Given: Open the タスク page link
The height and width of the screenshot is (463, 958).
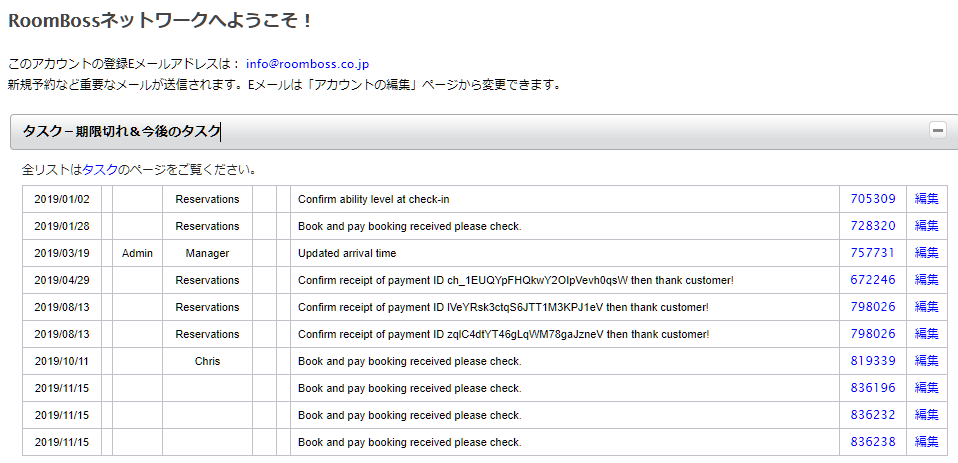Looking at the screenshot, I should pyautogui.click(x=100, y=170).
